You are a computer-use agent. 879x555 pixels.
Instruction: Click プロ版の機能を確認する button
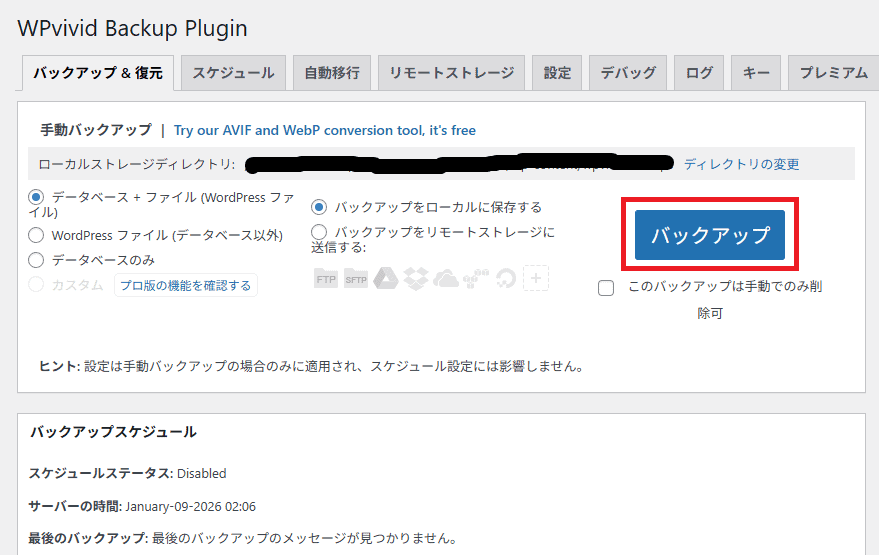click(186, 285)
